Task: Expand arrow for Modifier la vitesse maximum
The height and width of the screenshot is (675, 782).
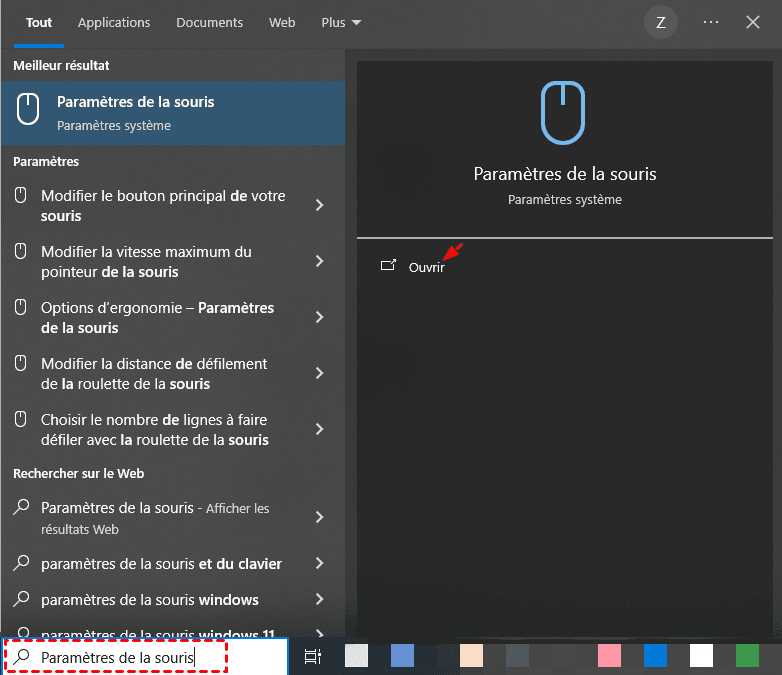Action: tap(320, 261)
